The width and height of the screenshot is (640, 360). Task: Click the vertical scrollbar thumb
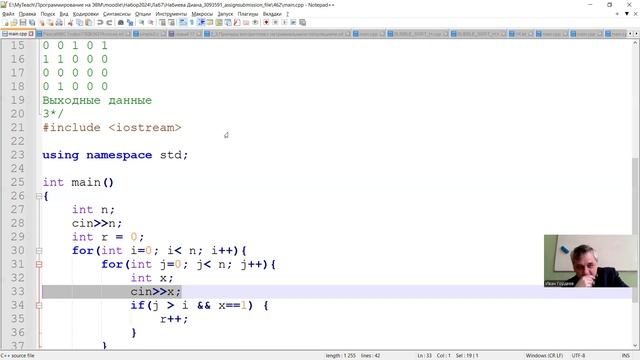tap(636, 229)
